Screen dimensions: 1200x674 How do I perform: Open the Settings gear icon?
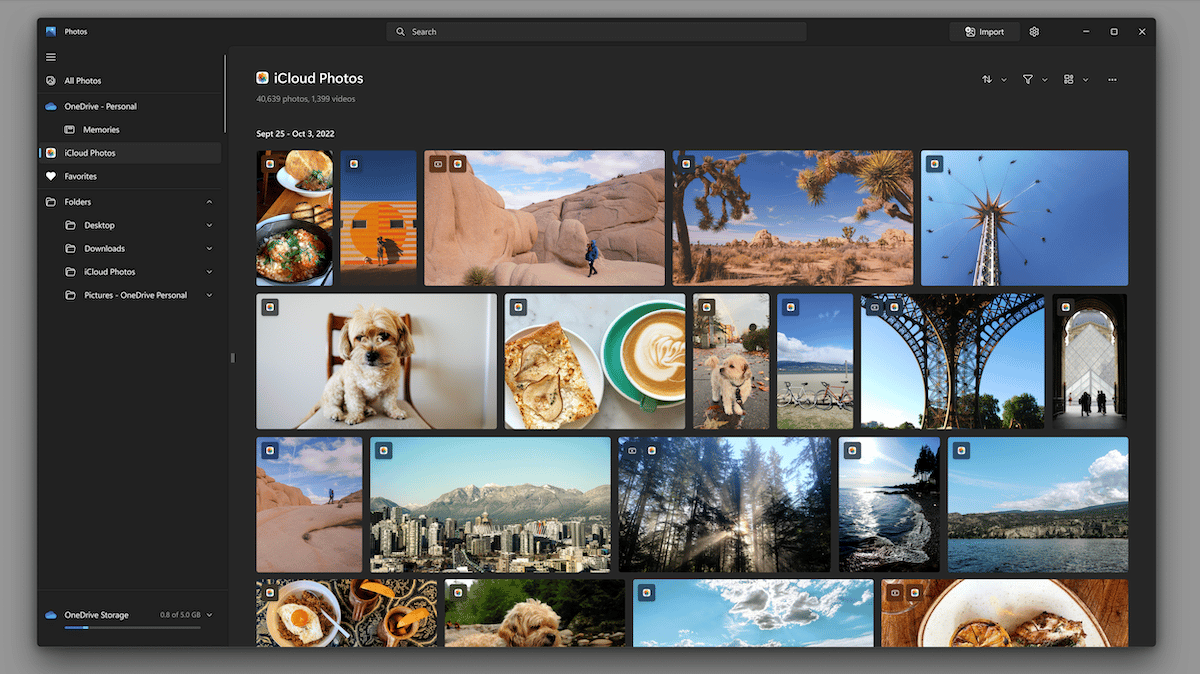pos(1034,32)
